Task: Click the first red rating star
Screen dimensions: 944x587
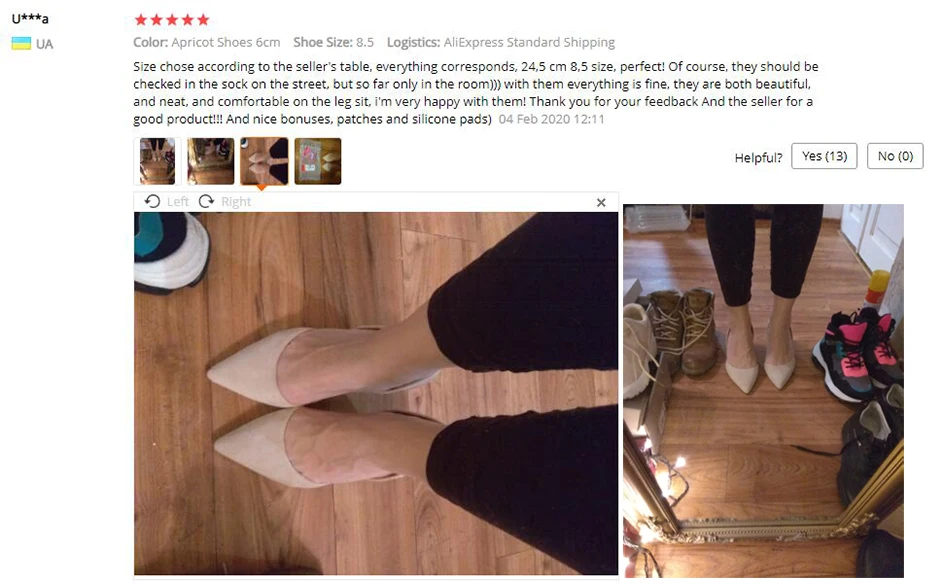Action: (x=141, y=20)
